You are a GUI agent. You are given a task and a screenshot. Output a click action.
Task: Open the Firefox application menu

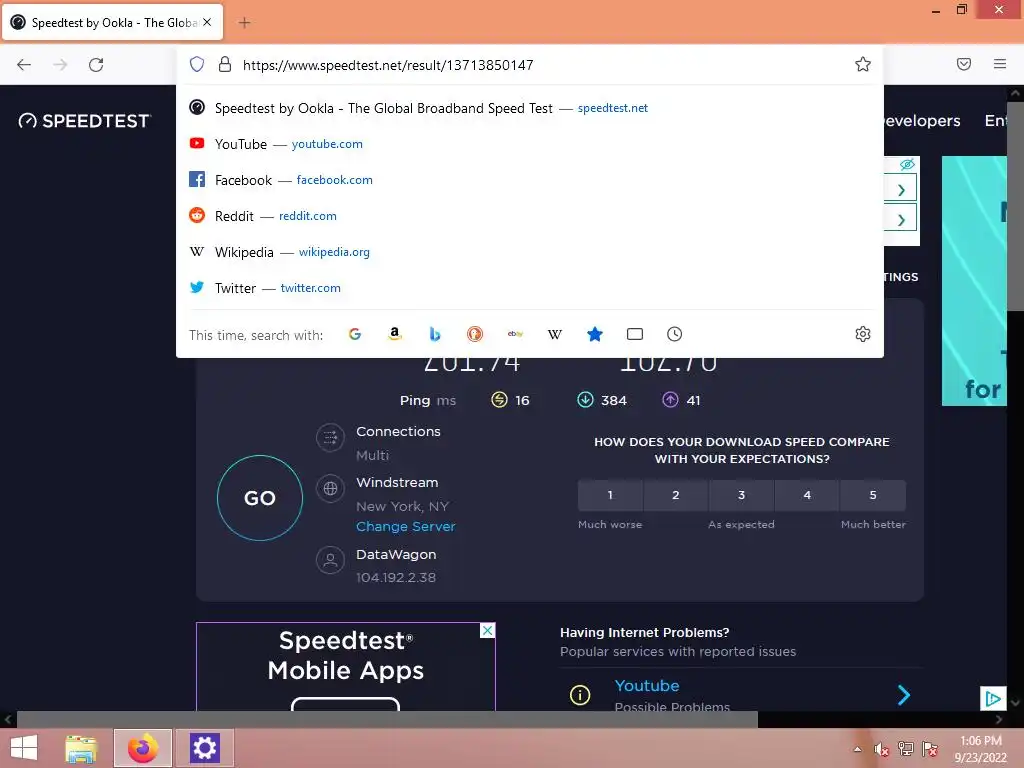(x=1000, y=64)
